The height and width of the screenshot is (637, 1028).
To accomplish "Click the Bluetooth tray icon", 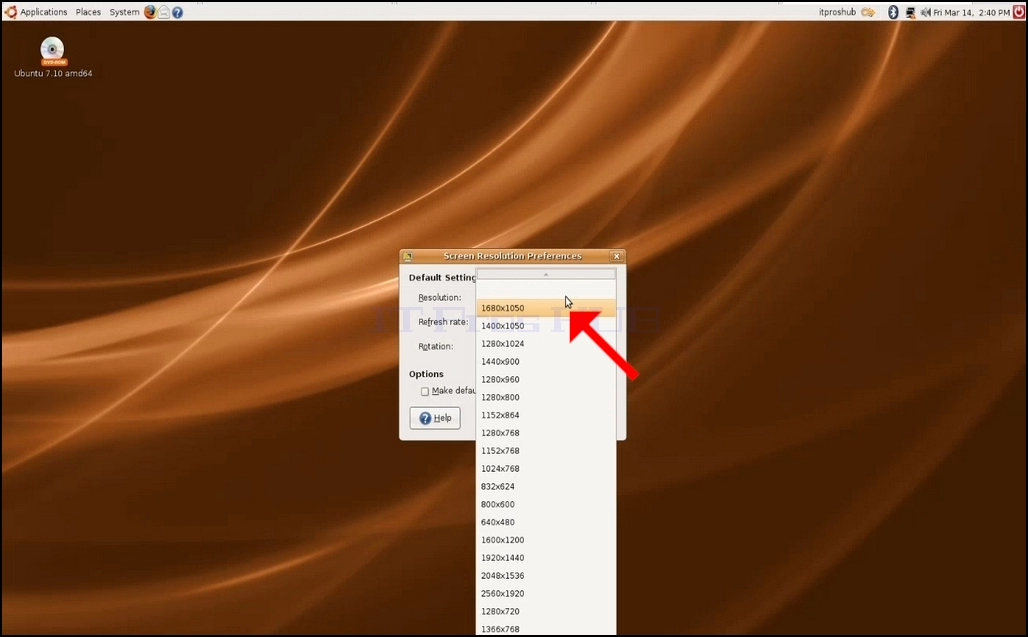I will pyautogui.click(x=892, y=12).
